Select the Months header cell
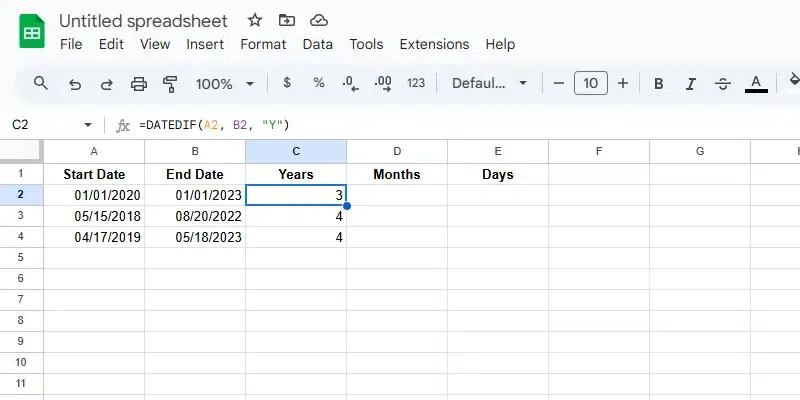 [x=397, y=174]
